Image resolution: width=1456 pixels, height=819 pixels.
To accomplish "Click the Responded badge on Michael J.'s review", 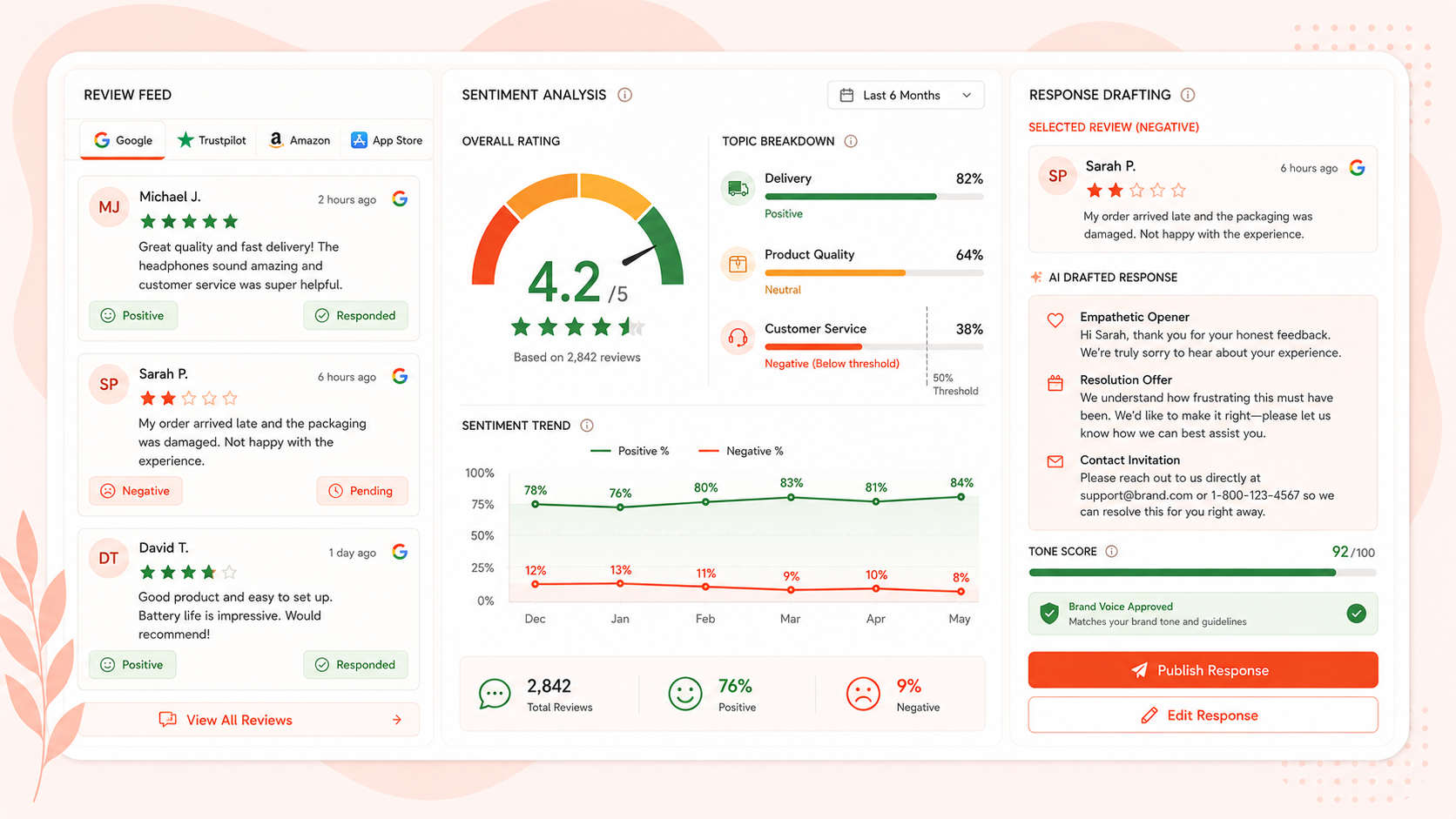I will tap(356, 315).
